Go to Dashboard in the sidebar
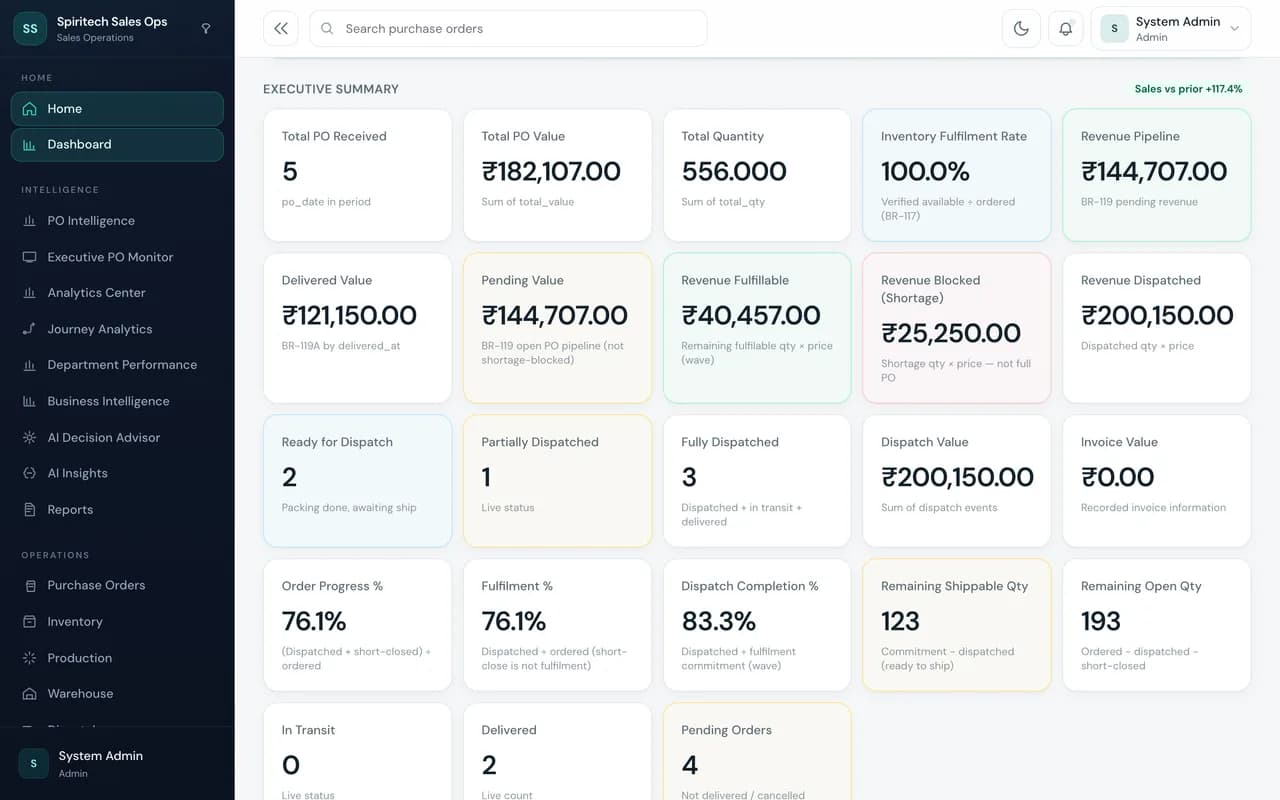 click(x=117, y=145)
